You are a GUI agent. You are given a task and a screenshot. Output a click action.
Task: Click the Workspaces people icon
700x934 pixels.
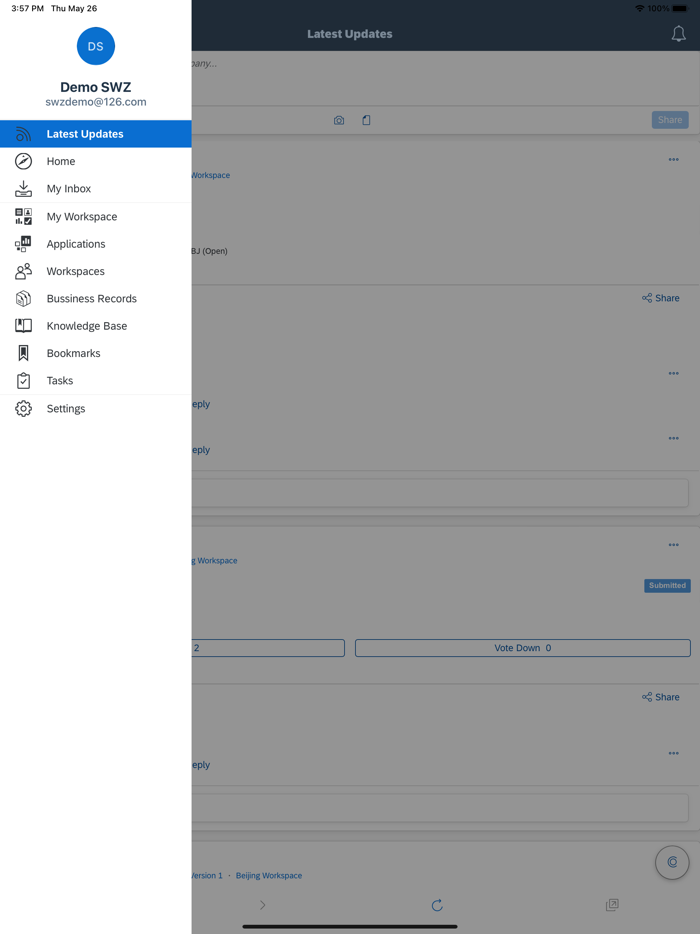tap(23, 271)
